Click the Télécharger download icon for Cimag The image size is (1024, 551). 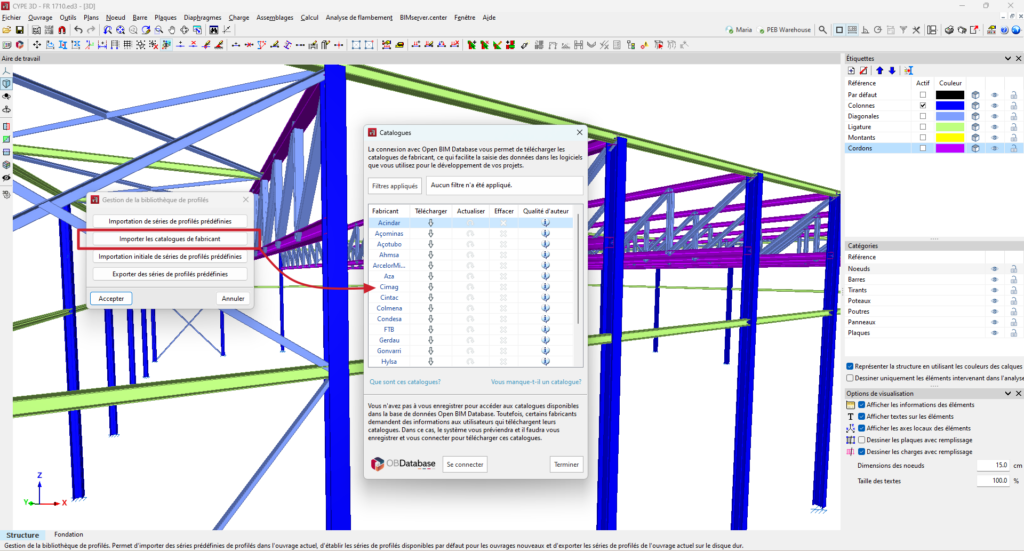coord(430,287)
